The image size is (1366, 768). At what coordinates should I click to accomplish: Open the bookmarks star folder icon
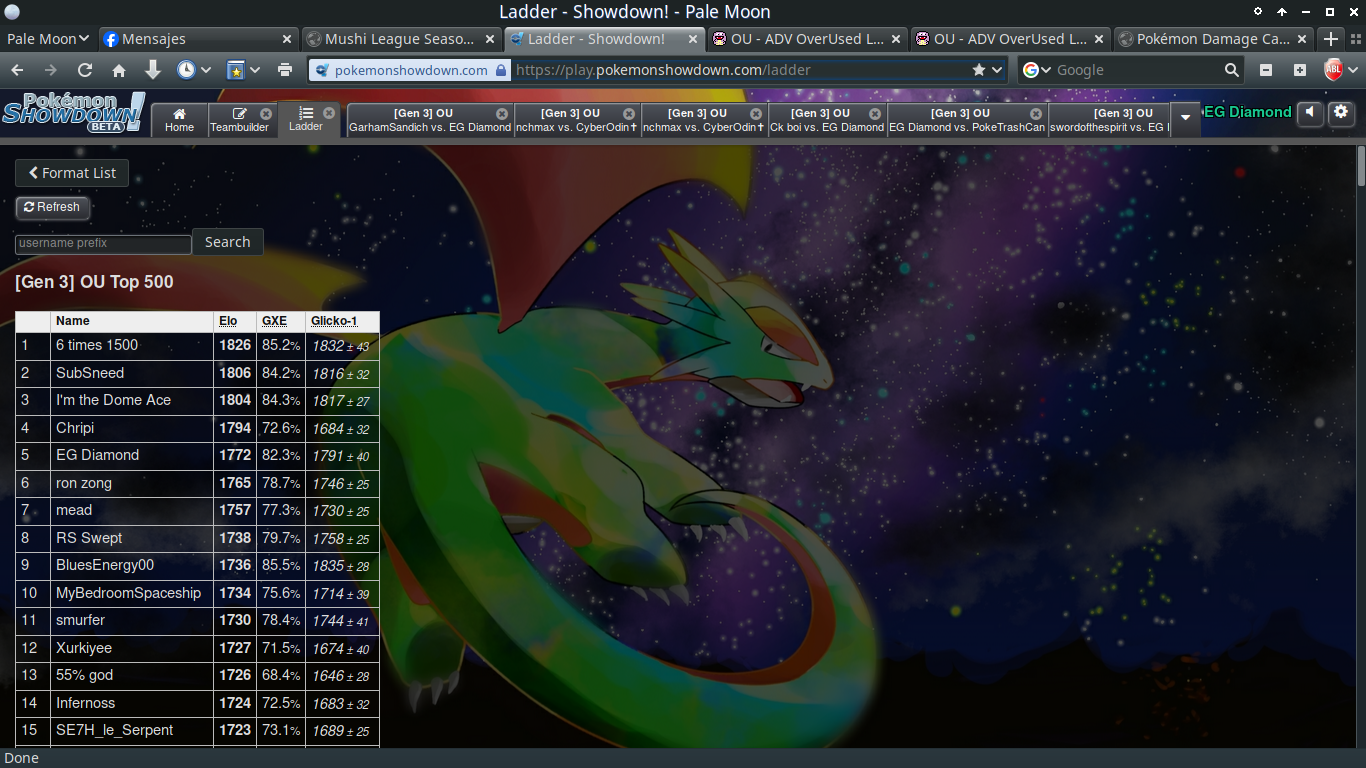tap(236, 70)
